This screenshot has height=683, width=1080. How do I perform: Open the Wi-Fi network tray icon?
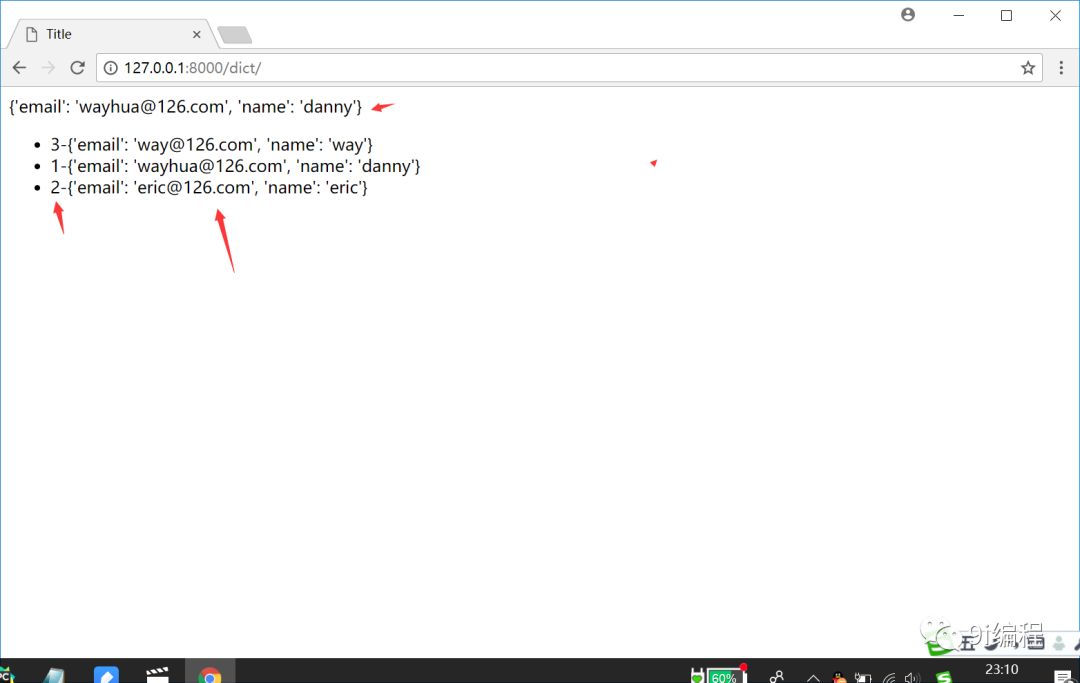point(889,677)
